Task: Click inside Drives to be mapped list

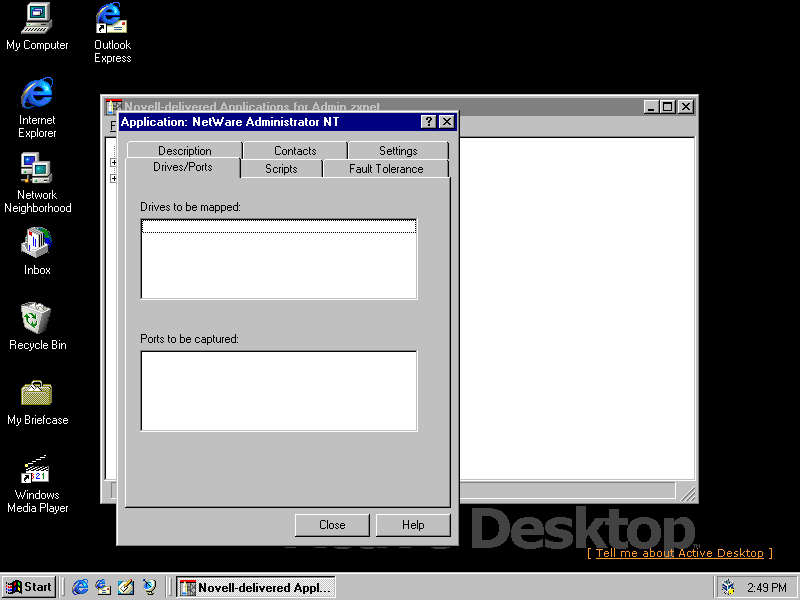Action: pyautogui.click(x=279, y=259)
